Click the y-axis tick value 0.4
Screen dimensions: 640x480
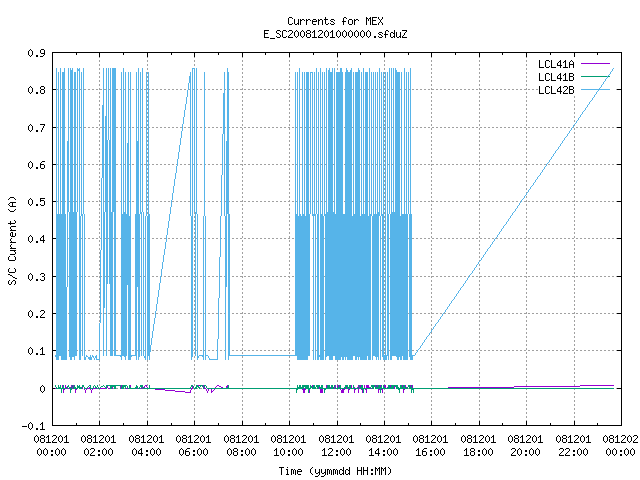pyautogui.click(x=36, y=239)
